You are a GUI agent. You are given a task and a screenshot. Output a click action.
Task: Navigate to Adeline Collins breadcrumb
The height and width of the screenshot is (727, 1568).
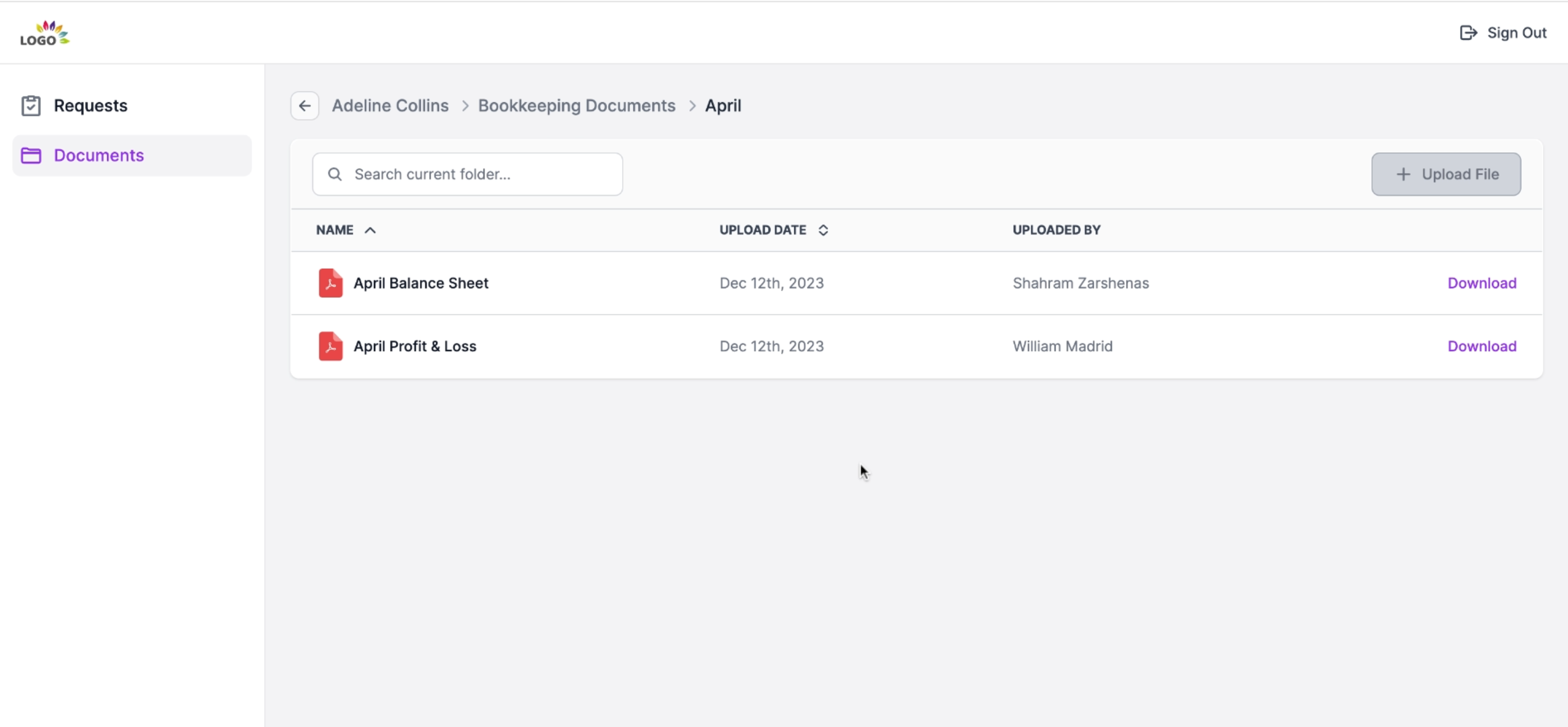(390, 106)
